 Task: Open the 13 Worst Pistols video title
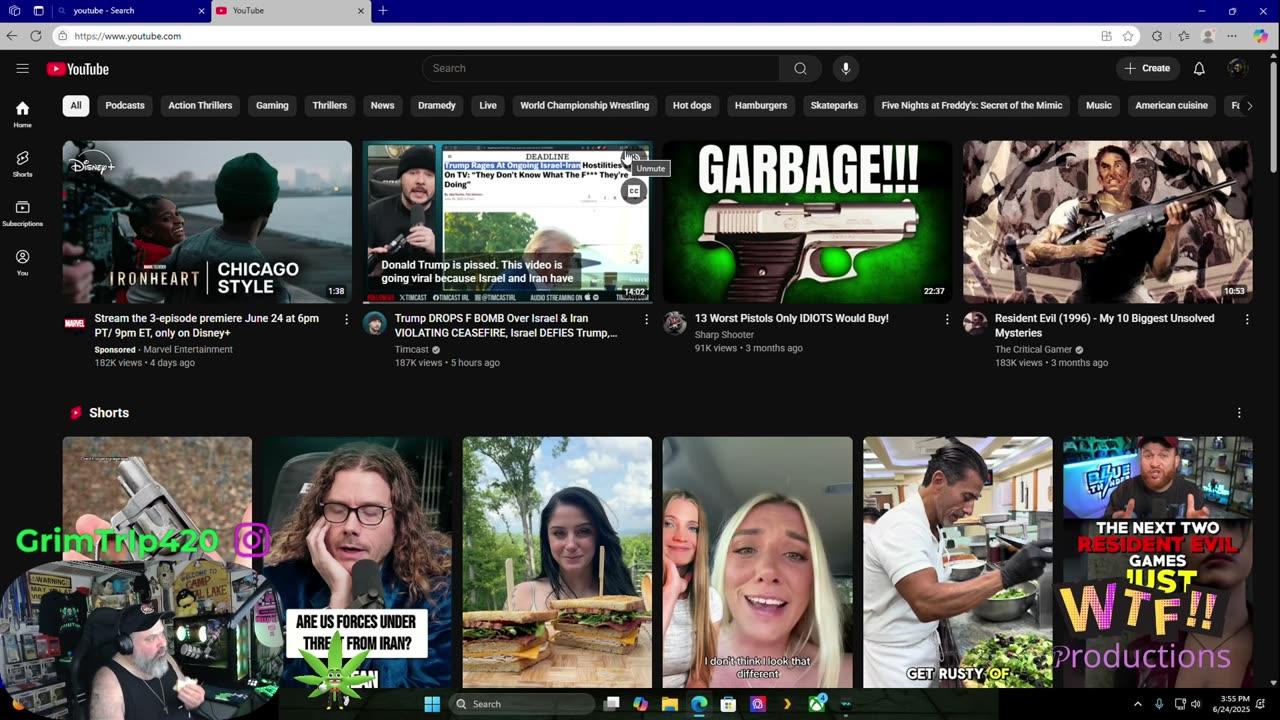pyautogui.click(x=792, y=318)
